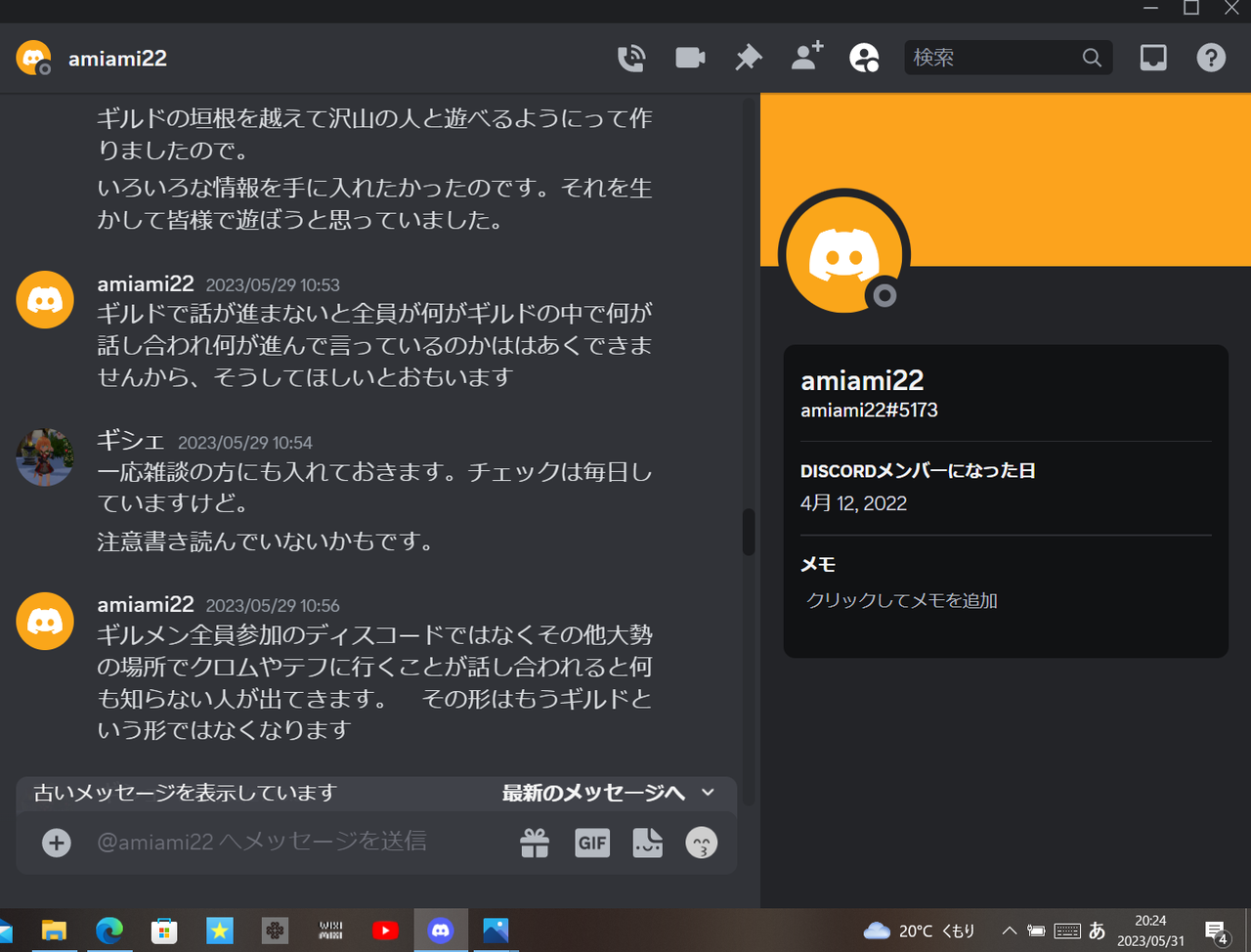The width and height of the screenshot is (1251, 952).
Task: Switch the IME input mode あ
Action: [1097, 930]
